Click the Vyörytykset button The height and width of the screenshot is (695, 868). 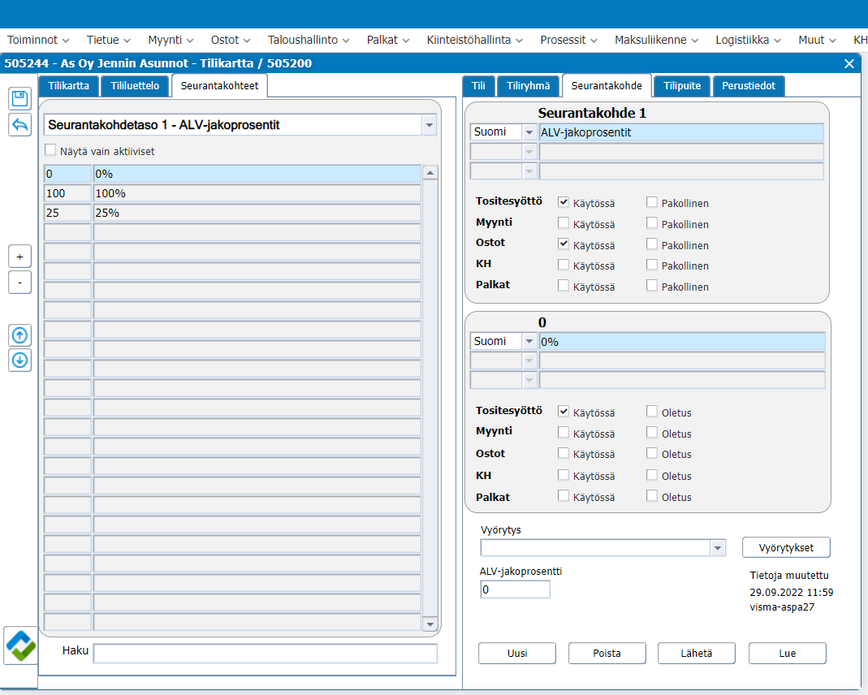[786, 548]
